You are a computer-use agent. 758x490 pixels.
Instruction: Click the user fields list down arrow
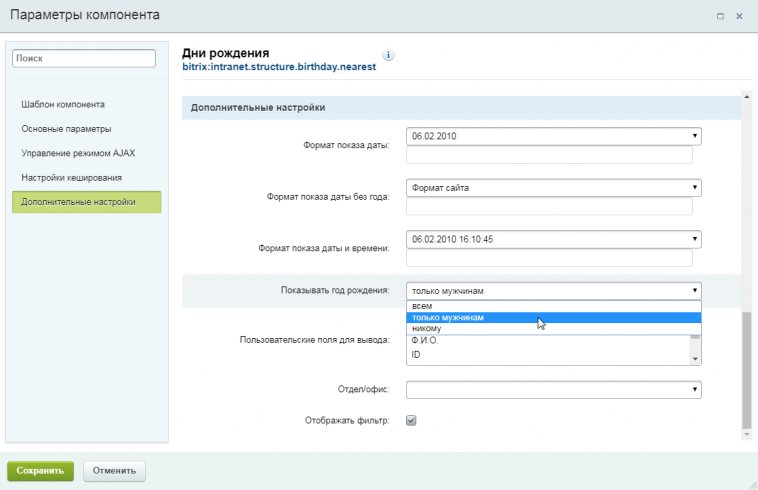pos(695,359)
